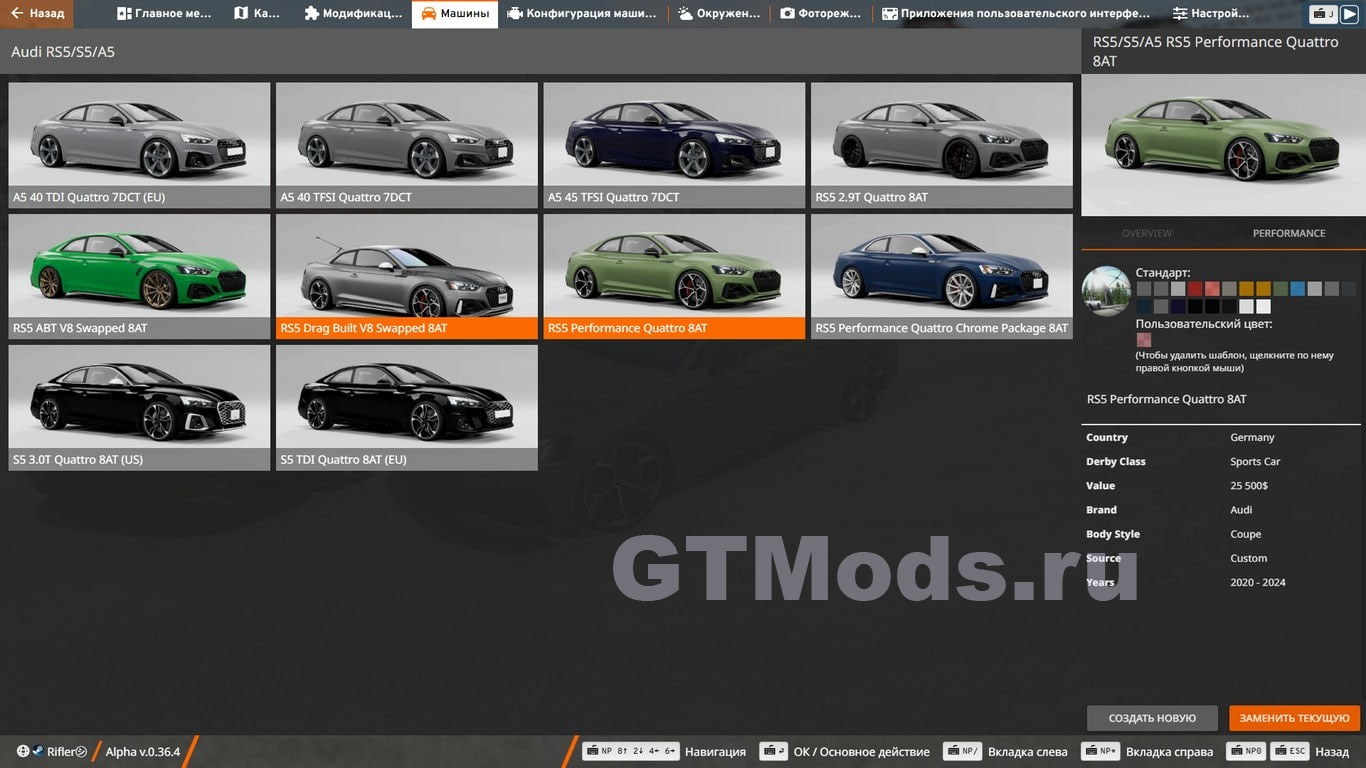Click the Audi RS5/S5/A5 heading

pos(63,52)
